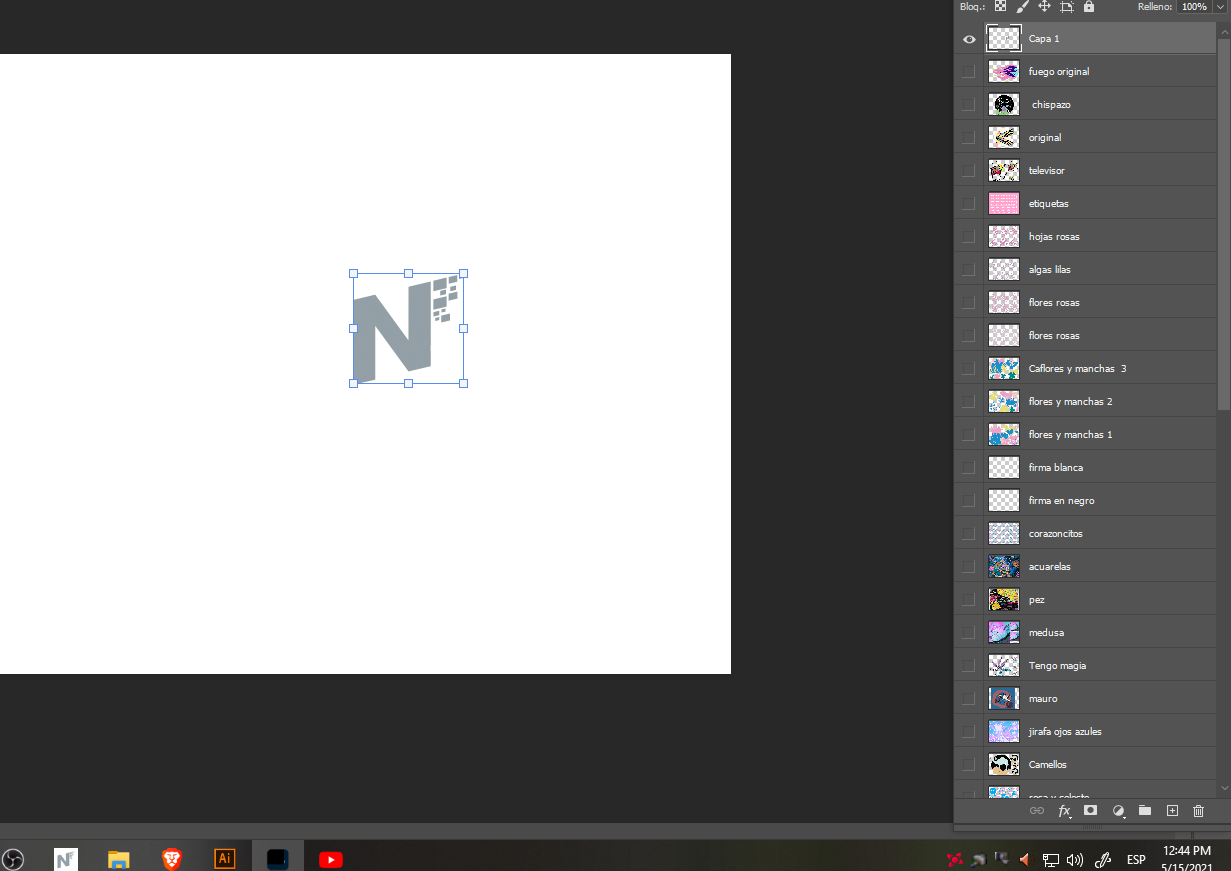Click top-left transform handle of logo
This screenshot has height=871, width=1231.
[353, 273]
